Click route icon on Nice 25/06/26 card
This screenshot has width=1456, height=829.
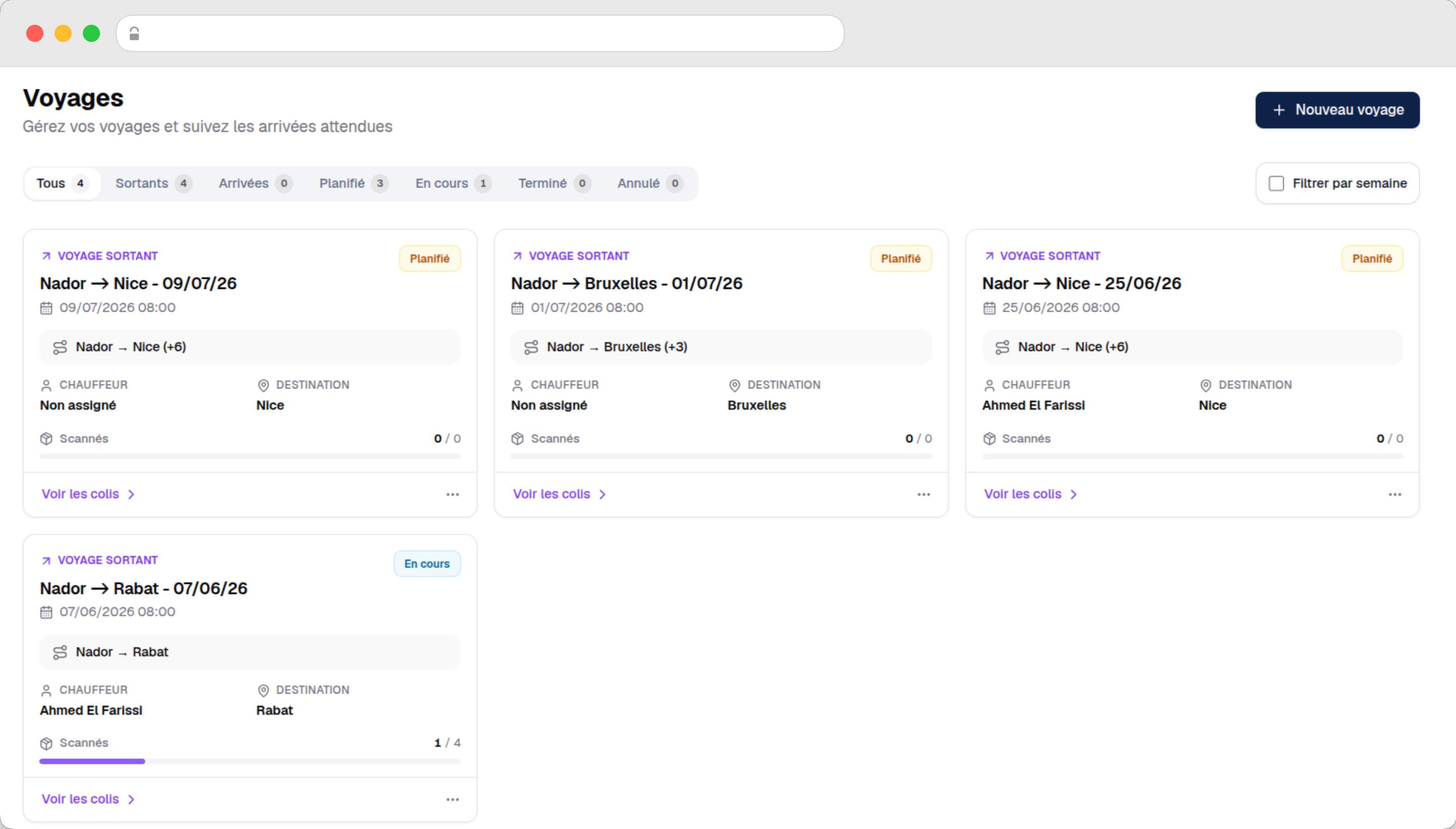tap(1002, 348)
